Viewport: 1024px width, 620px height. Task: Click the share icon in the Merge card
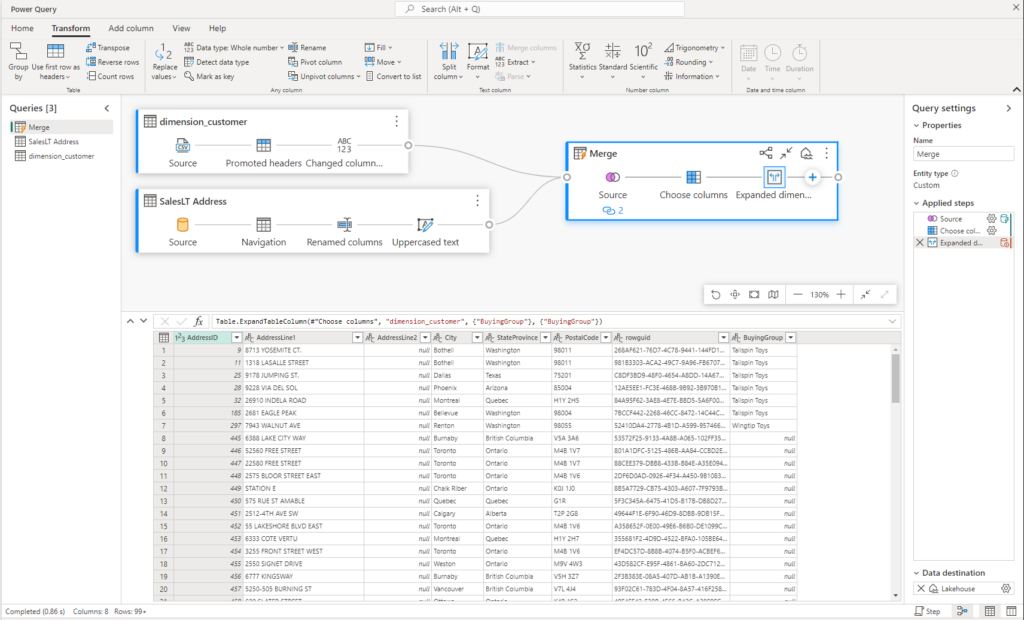(x=766, y=153)
